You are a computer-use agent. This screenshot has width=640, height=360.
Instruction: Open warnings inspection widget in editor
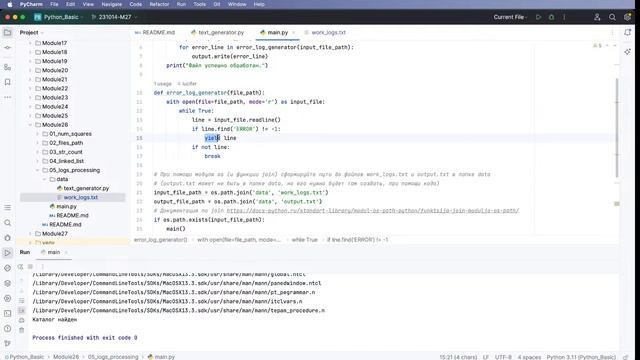(597, 46)
